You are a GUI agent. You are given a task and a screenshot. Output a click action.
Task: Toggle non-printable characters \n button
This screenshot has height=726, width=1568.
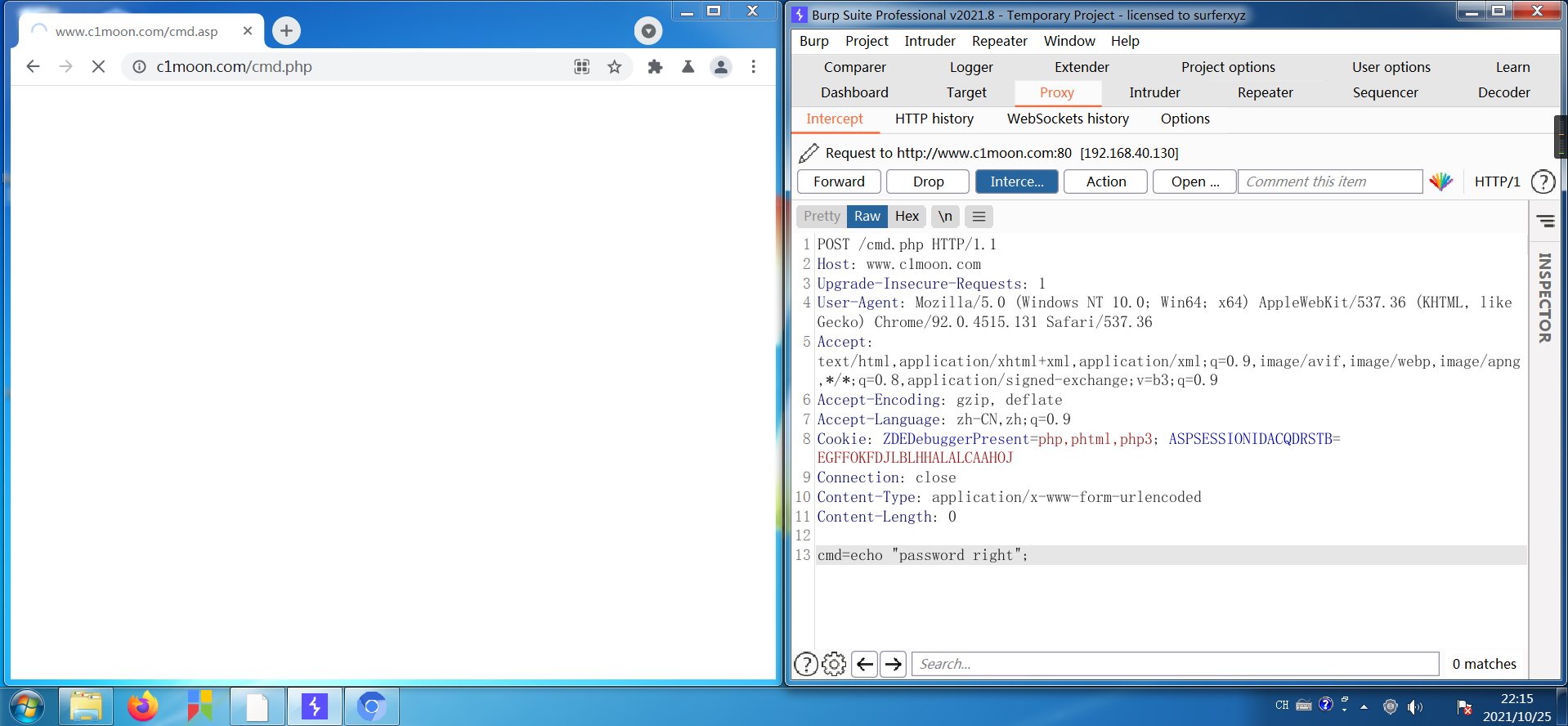(x=945, y=216)
